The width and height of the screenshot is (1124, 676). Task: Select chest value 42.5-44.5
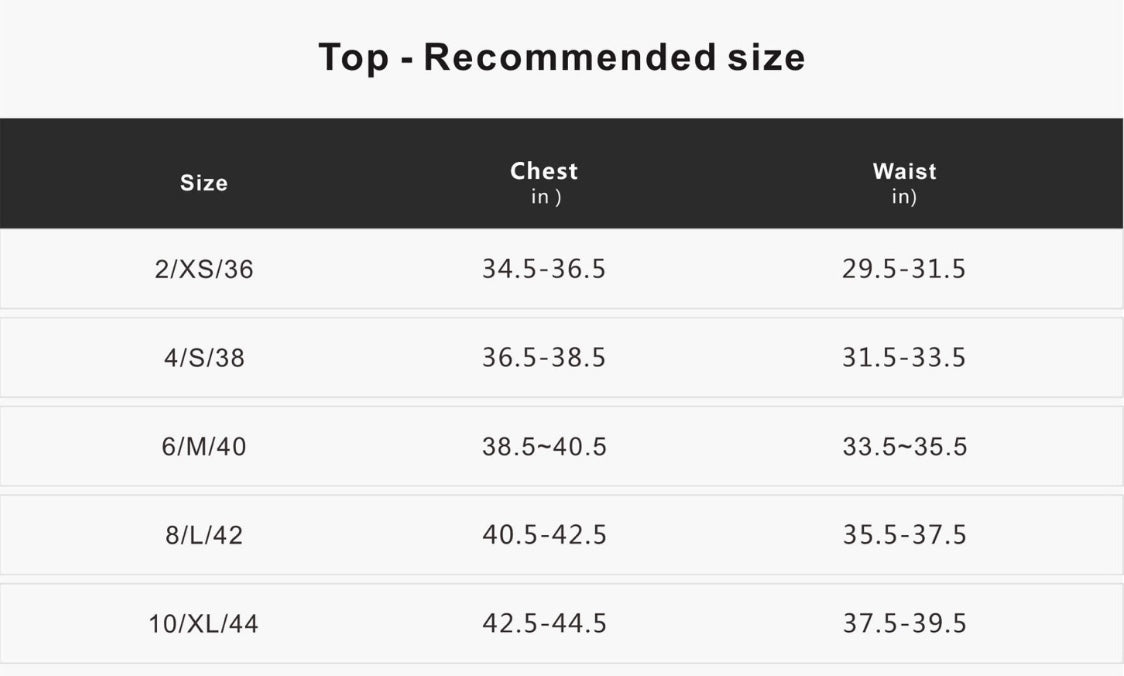click(x=544, y=624)
